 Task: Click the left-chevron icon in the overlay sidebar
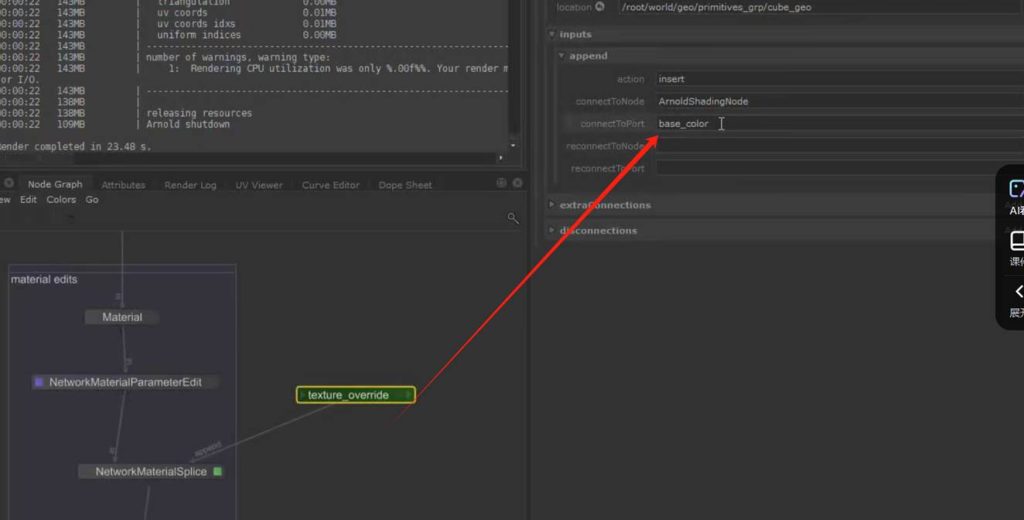[x=1017, y=292]
